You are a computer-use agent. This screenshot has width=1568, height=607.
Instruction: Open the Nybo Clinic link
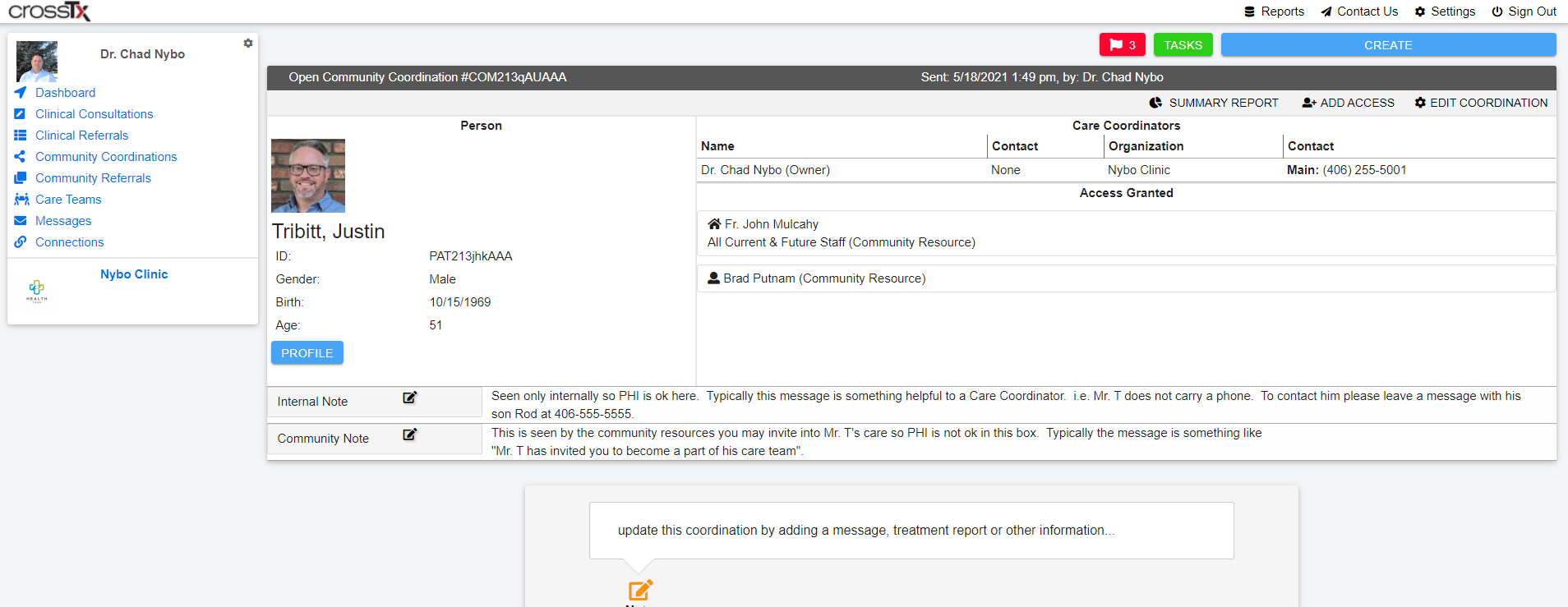coord(134,274)
